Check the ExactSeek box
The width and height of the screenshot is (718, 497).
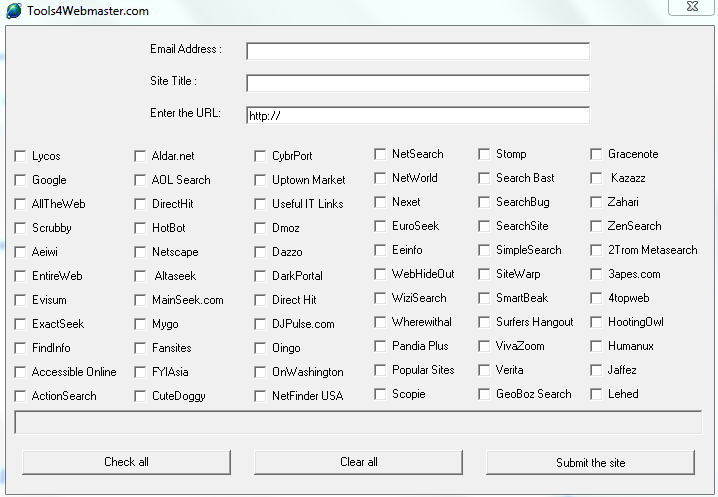pos(20,324)
